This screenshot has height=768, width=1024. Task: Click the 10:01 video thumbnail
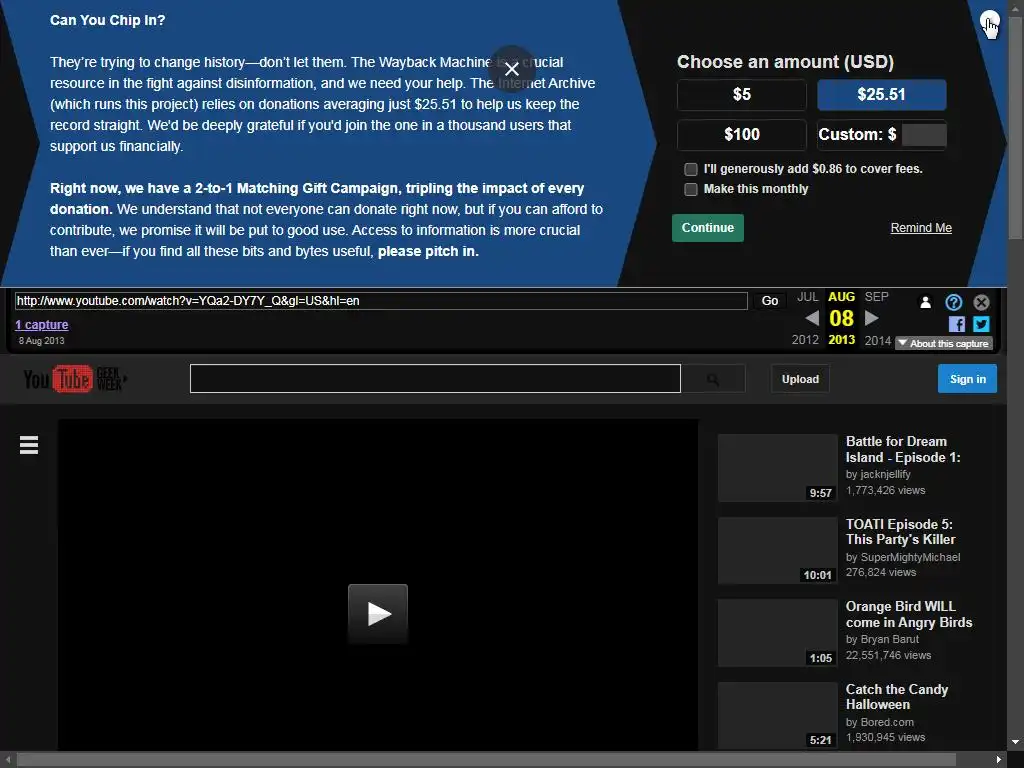[777, 551]
